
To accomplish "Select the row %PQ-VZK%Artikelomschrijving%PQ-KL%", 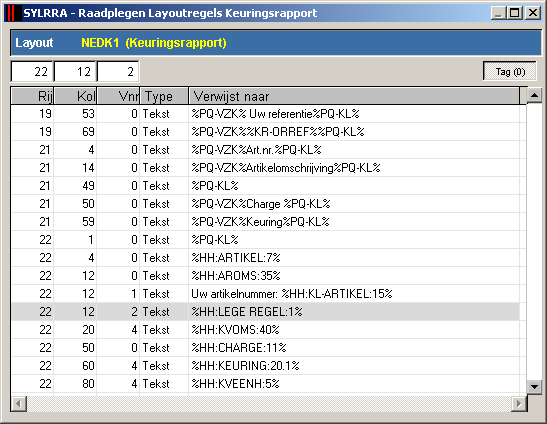I will click(x=265, y=168).
